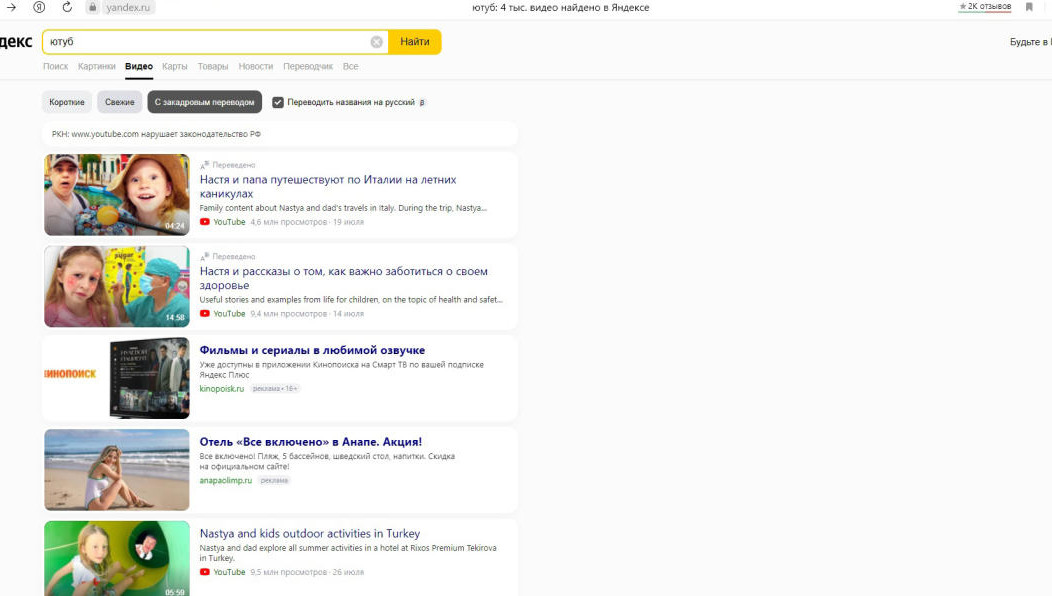Image resolution: width=1052 pixels, height=596 pixels.
Task: Switch to the 'Картинки' tab
Action: click(x=97, y=66)
